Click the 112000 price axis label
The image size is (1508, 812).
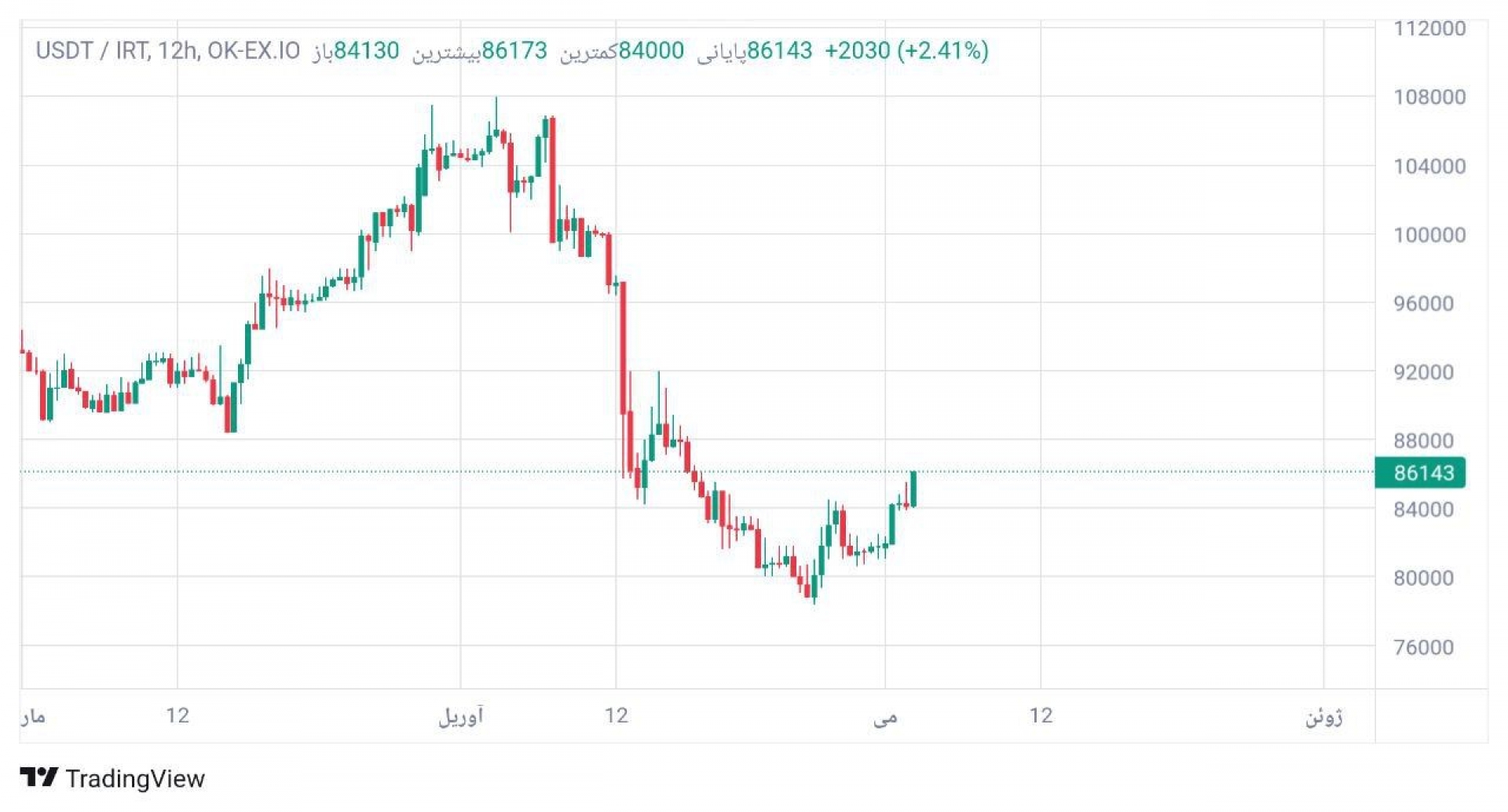tap(1429, 28)
